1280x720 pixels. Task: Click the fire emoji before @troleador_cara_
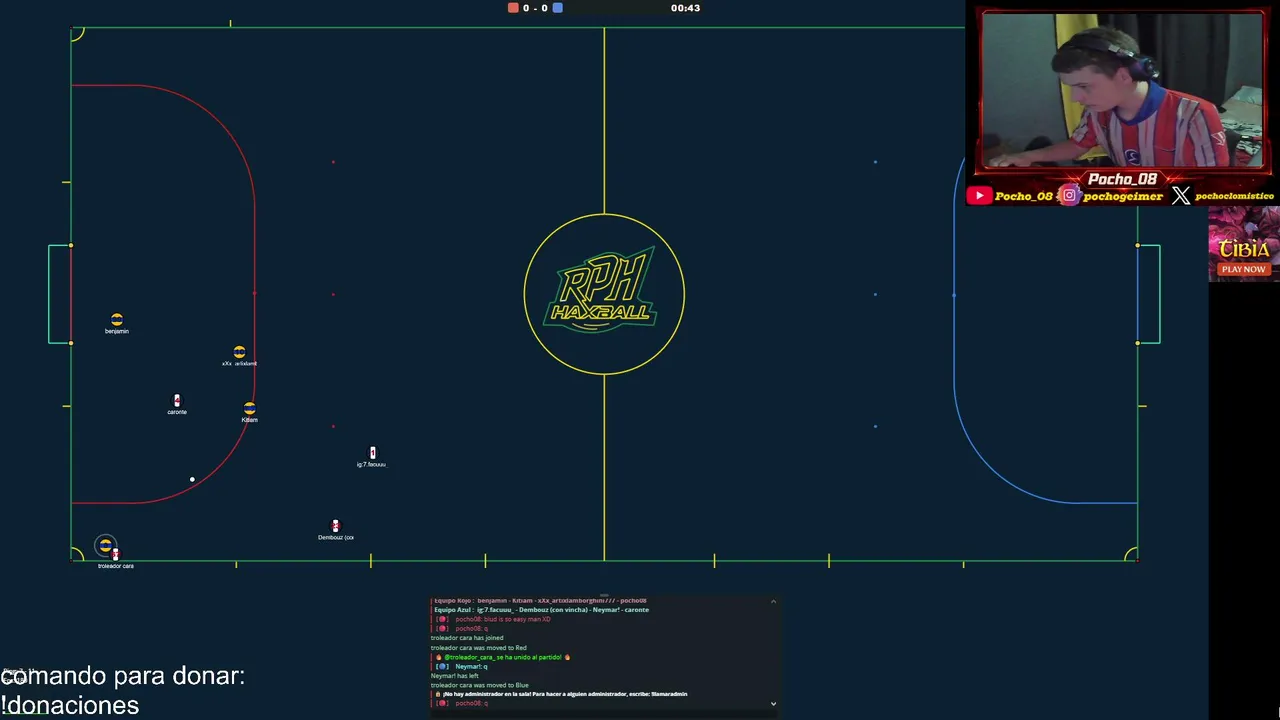click(438, 657)
